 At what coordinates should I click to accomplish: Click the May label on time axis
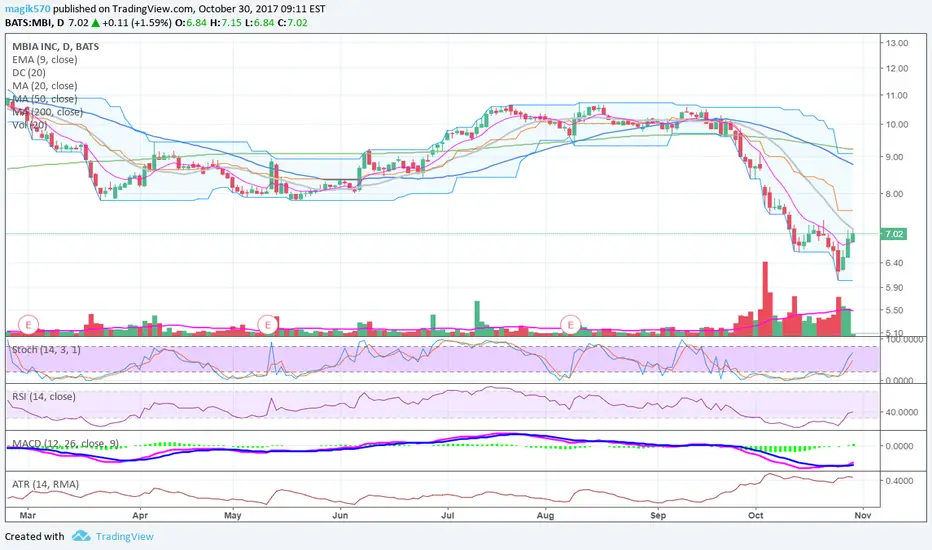pyautogui.click(x=232, y=516)
